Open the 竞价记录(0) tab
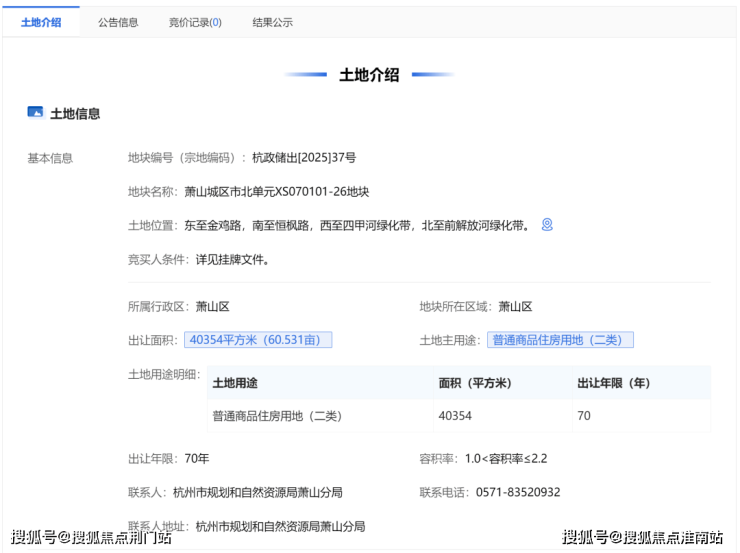The height and width of the screenshot is (553, 740). point(195,22)
